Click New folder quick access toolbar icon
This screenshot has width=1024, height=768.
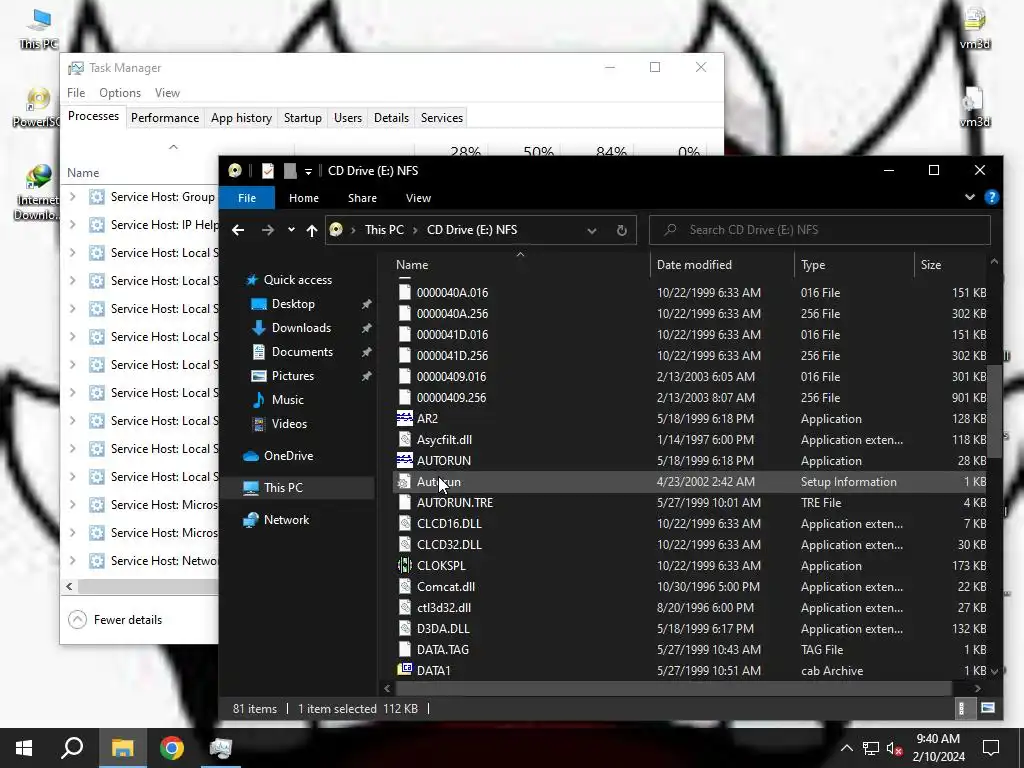290,170
